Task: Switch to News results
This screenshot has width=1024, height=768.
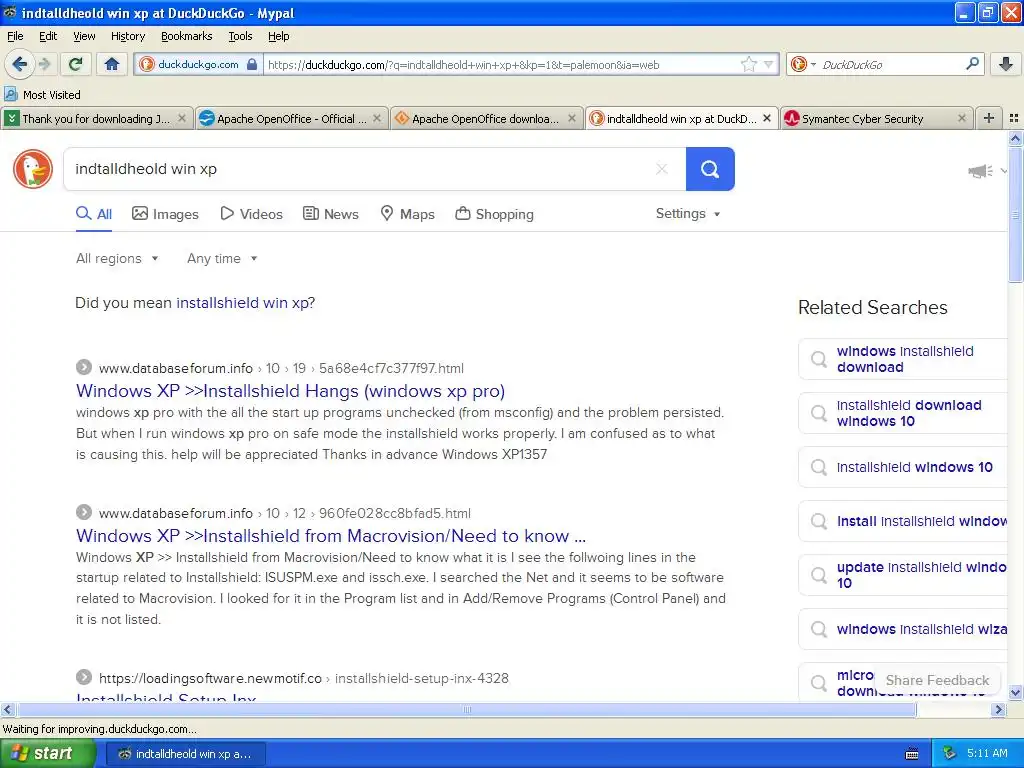Action: pyautogui.click(x=331, y=214)
